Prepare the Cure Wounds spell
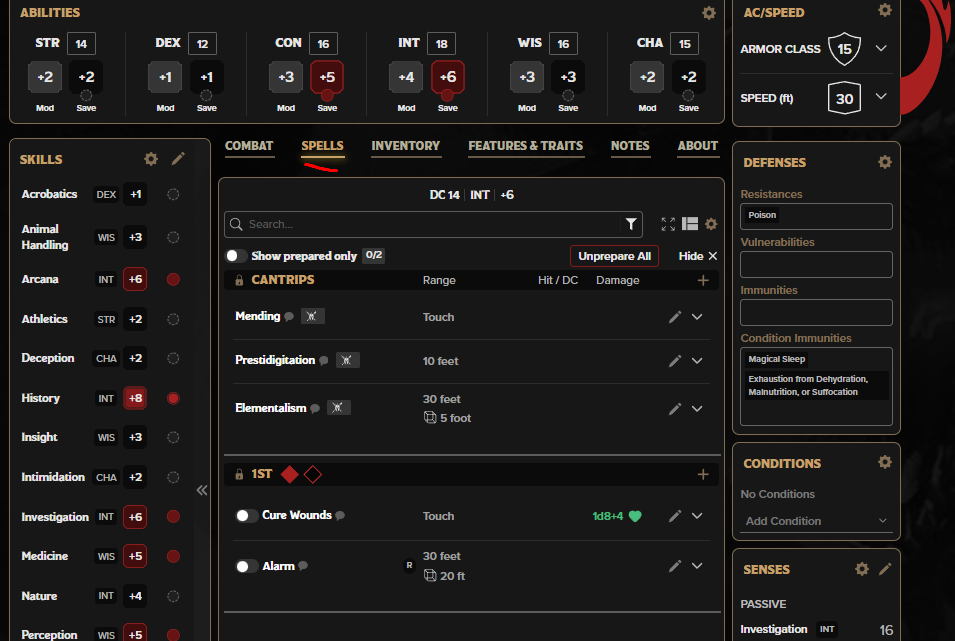This screenshot has width=955, height=641. [246, 516]
